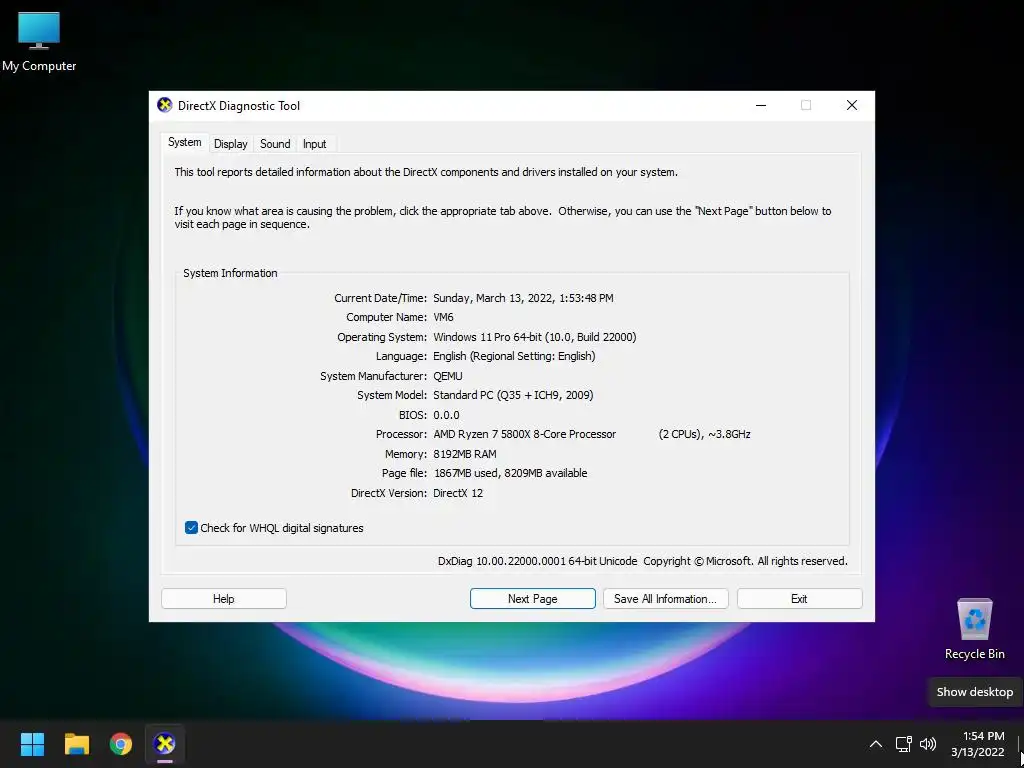Viewport: 1024px width, 768px height.
Task: Click the system manufacturer value QEMU
Action: point(447,376)
